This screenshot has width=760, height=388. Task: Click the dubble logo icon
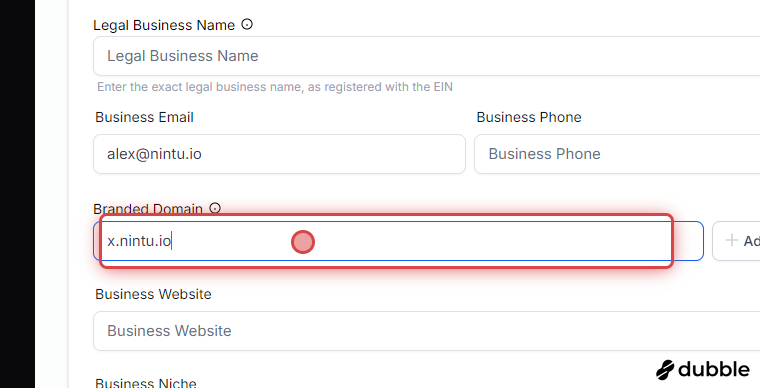point(665,370)
